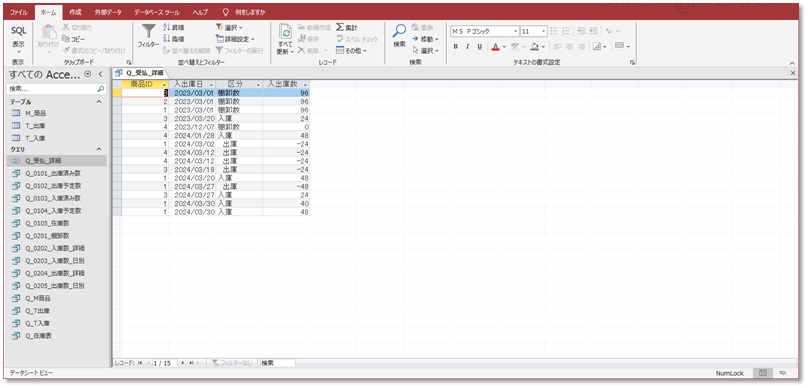Sort ascending with 昇順
808x388 pixels.
(174, 27)
